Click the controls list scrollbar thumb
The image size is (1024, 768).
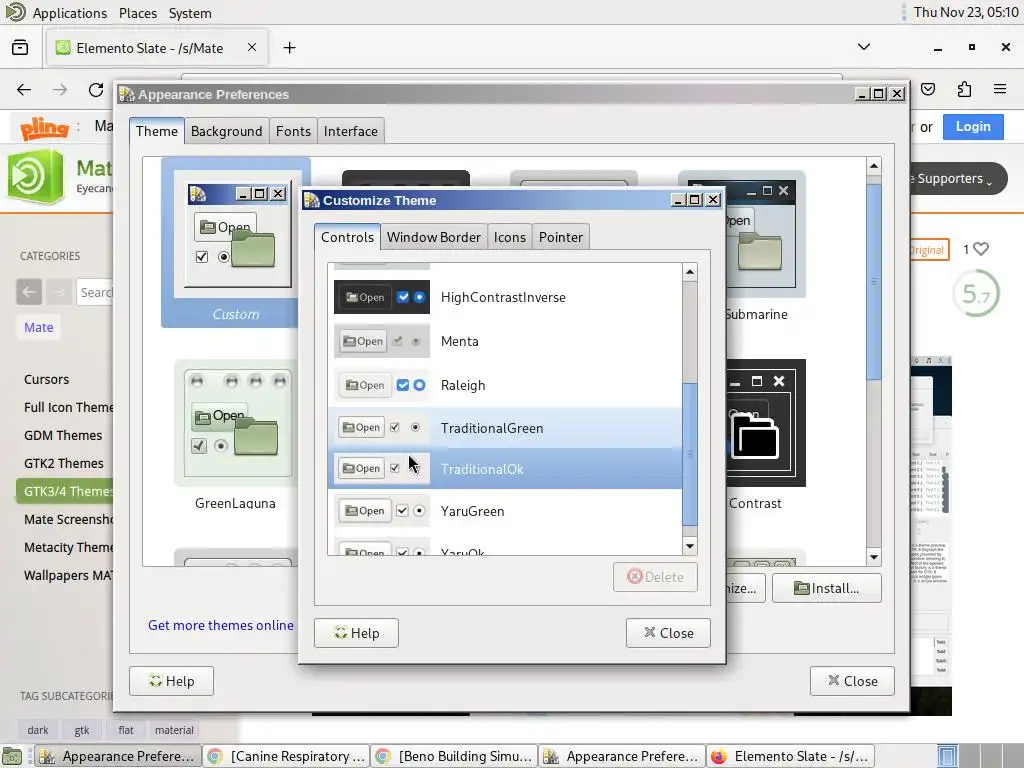(690, 455)
